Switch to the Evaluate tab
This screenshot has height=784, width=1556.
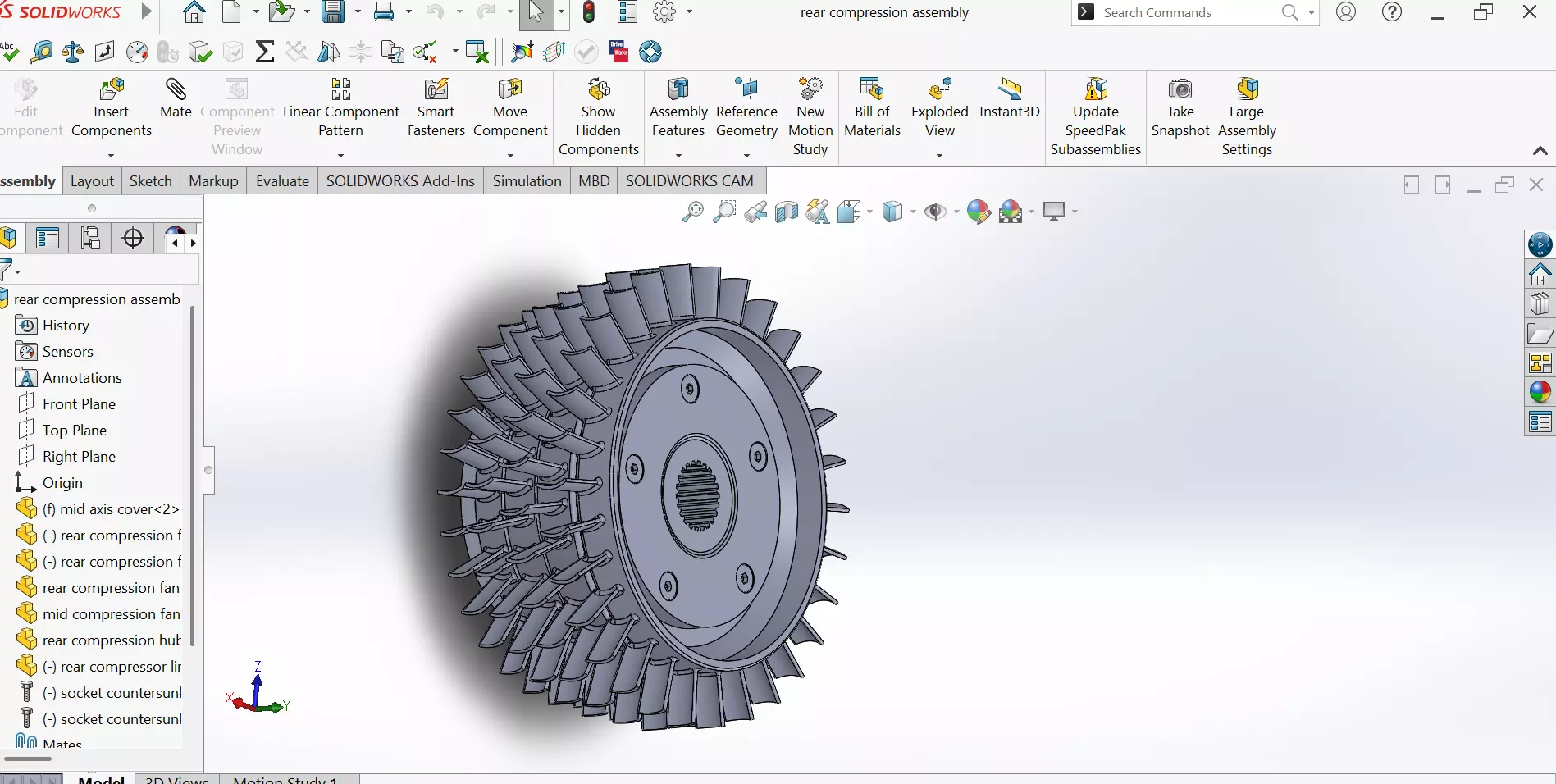[282, 181]
